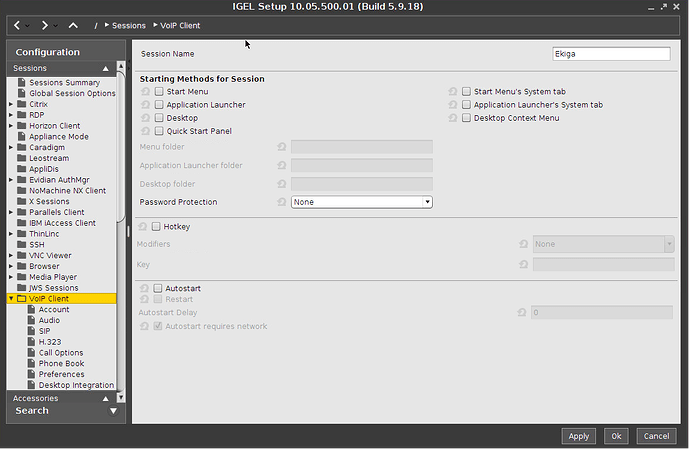This screenshot has height=449, width=689.
Task: Reset the Start Menu option with its undo icon
Action: pyautogui.click(x=146, y=91)
